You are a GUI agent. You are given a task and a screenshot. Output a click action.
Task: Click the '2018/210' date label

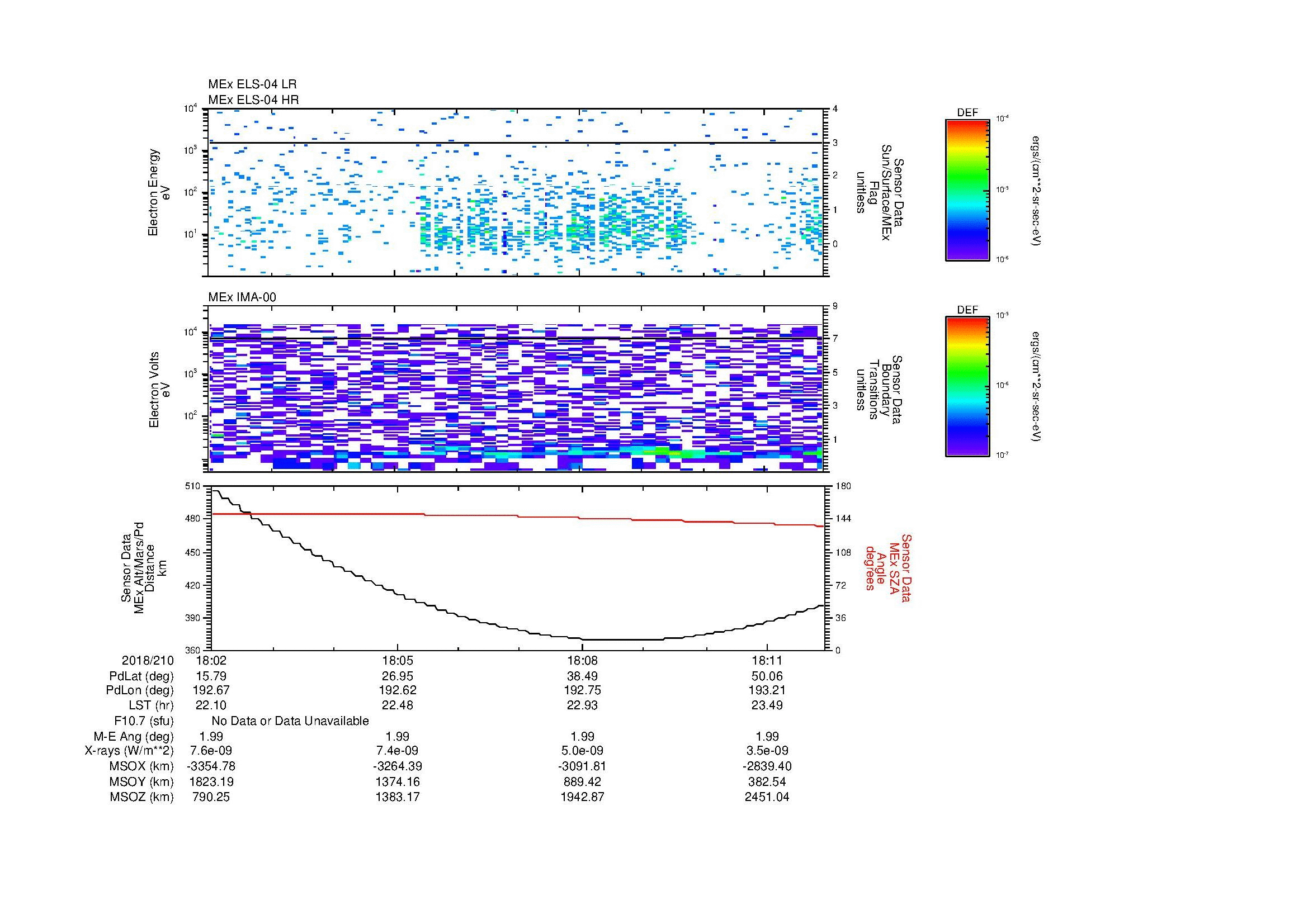click(148, 661)
